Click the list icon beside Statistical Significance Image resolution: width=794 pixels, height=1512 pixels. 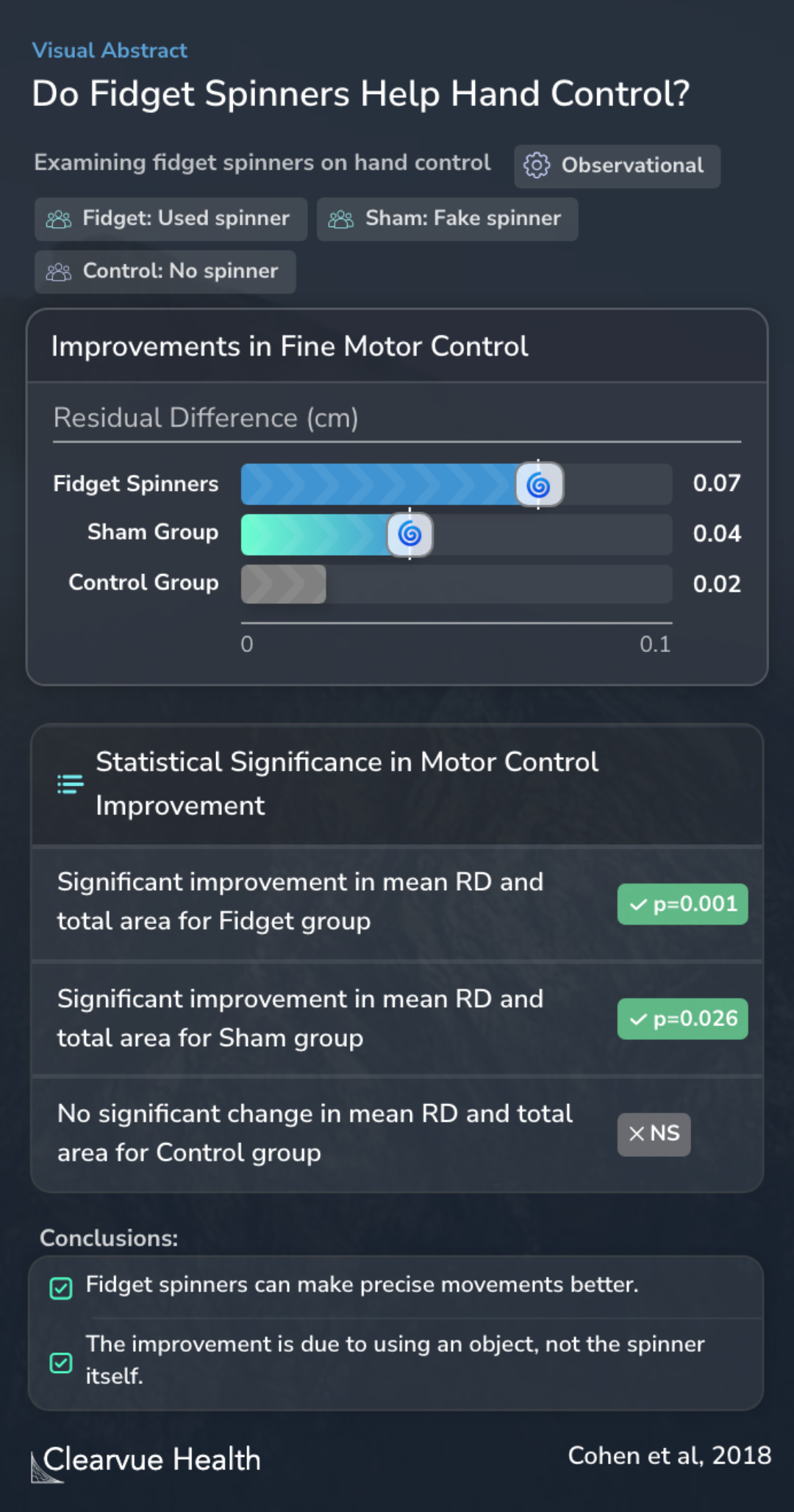71,784
